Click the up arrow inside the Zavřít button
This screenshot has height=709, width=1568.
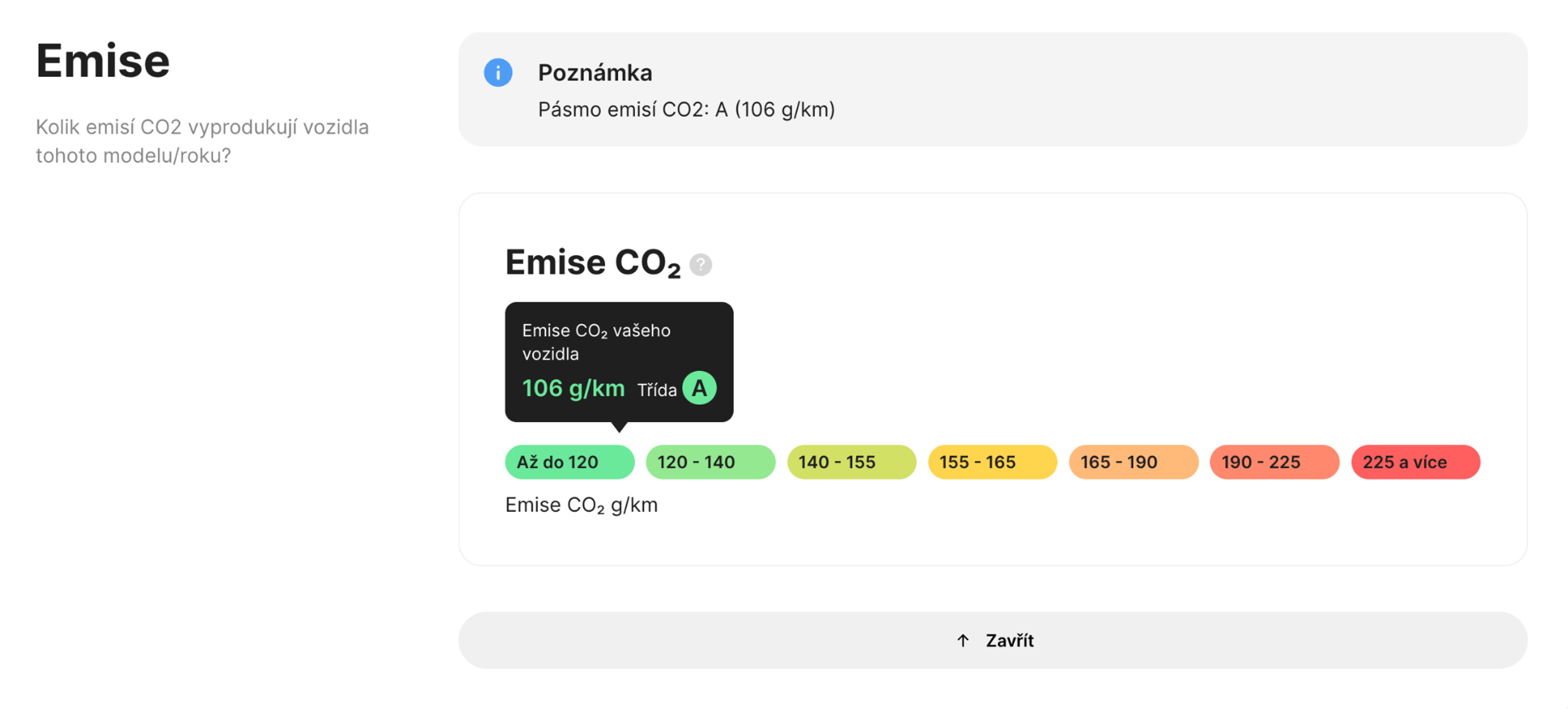pyautogui.click(x=962, y=640)
